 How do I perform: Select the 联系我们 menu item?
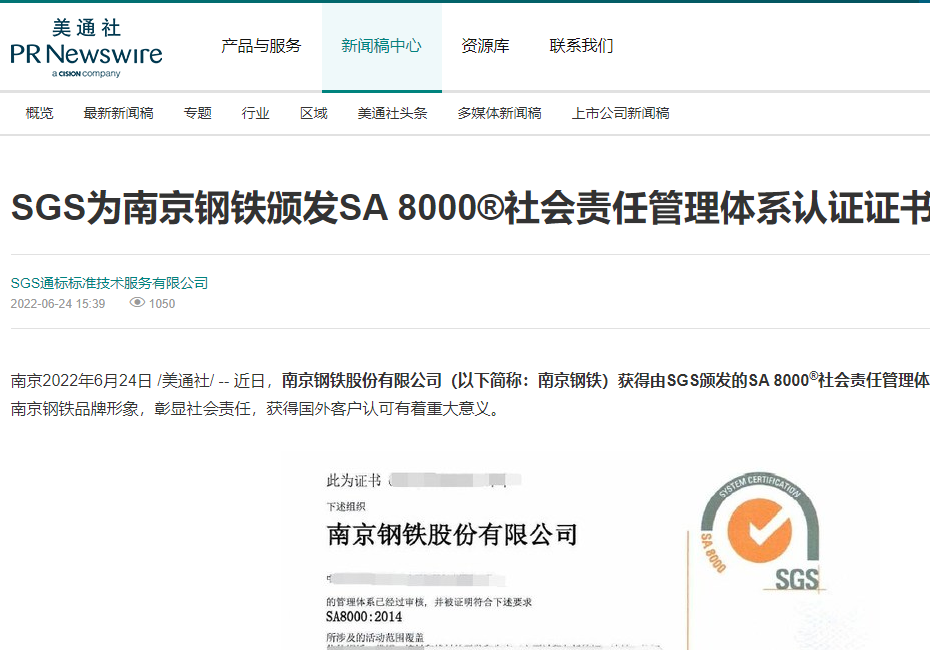tap(580, 45)
